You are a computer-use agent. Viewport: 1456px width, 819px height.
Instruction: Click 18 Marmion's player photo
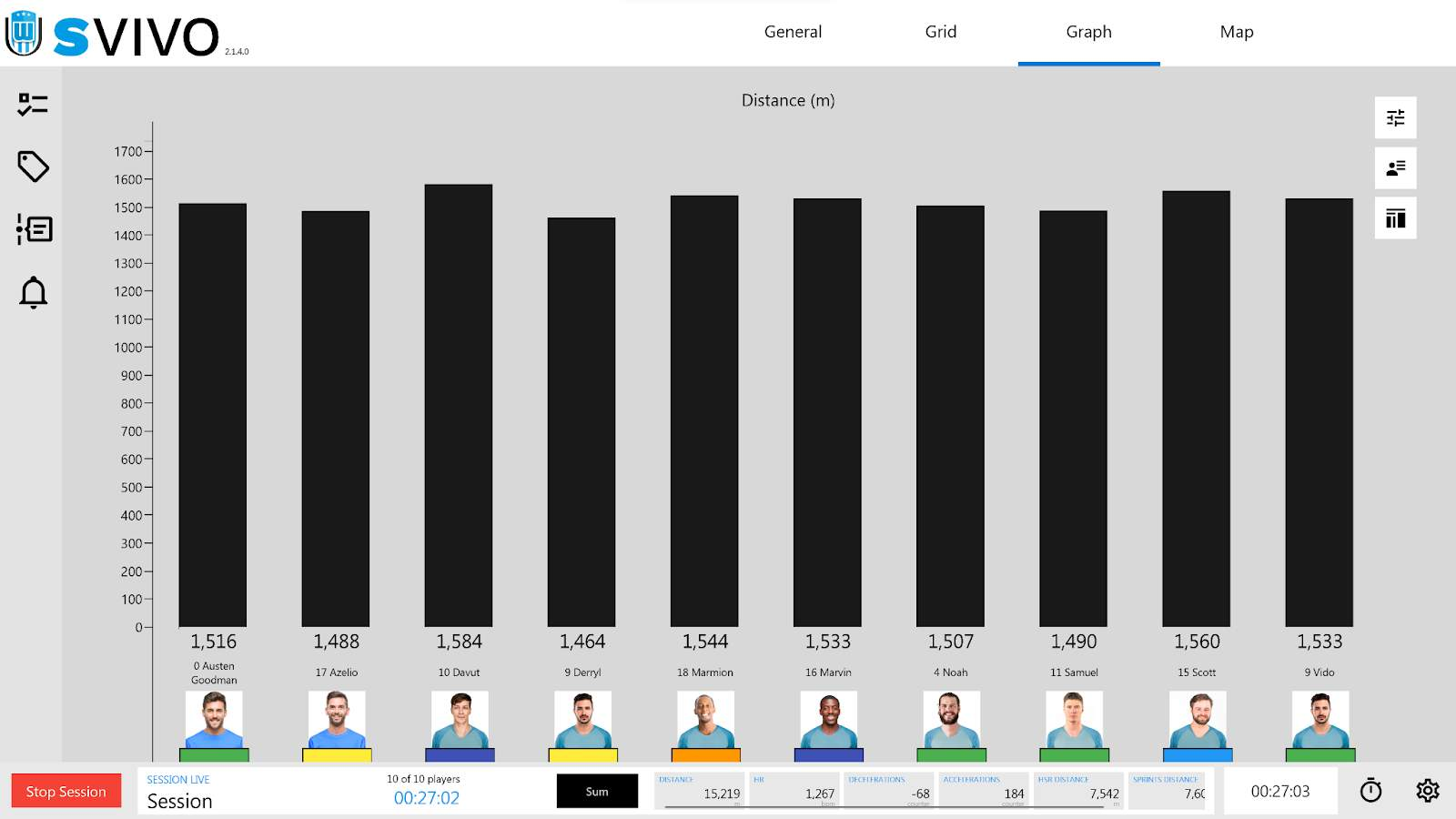click(x=705, y=720)
